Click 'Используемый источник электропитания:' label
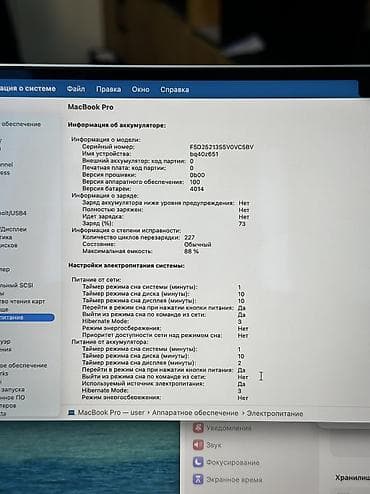The width and height of the screenshot is (370, 494). click(x=143, y=384)
